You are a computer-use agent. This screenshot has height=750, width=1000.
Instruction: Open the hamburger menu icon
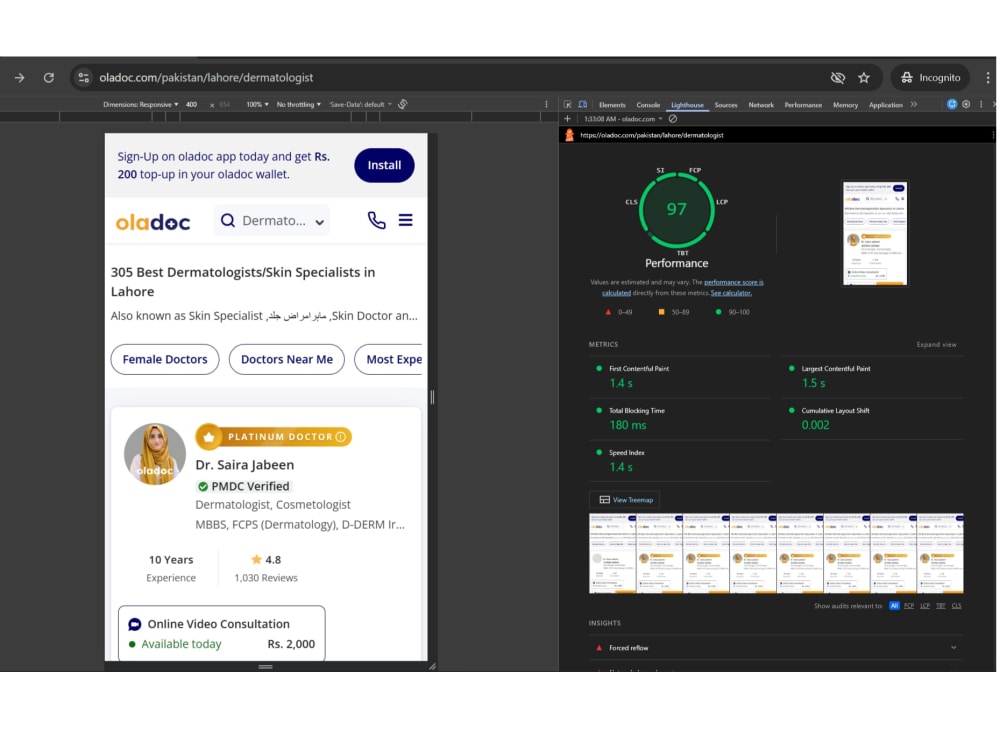click(x=406, y=221)
